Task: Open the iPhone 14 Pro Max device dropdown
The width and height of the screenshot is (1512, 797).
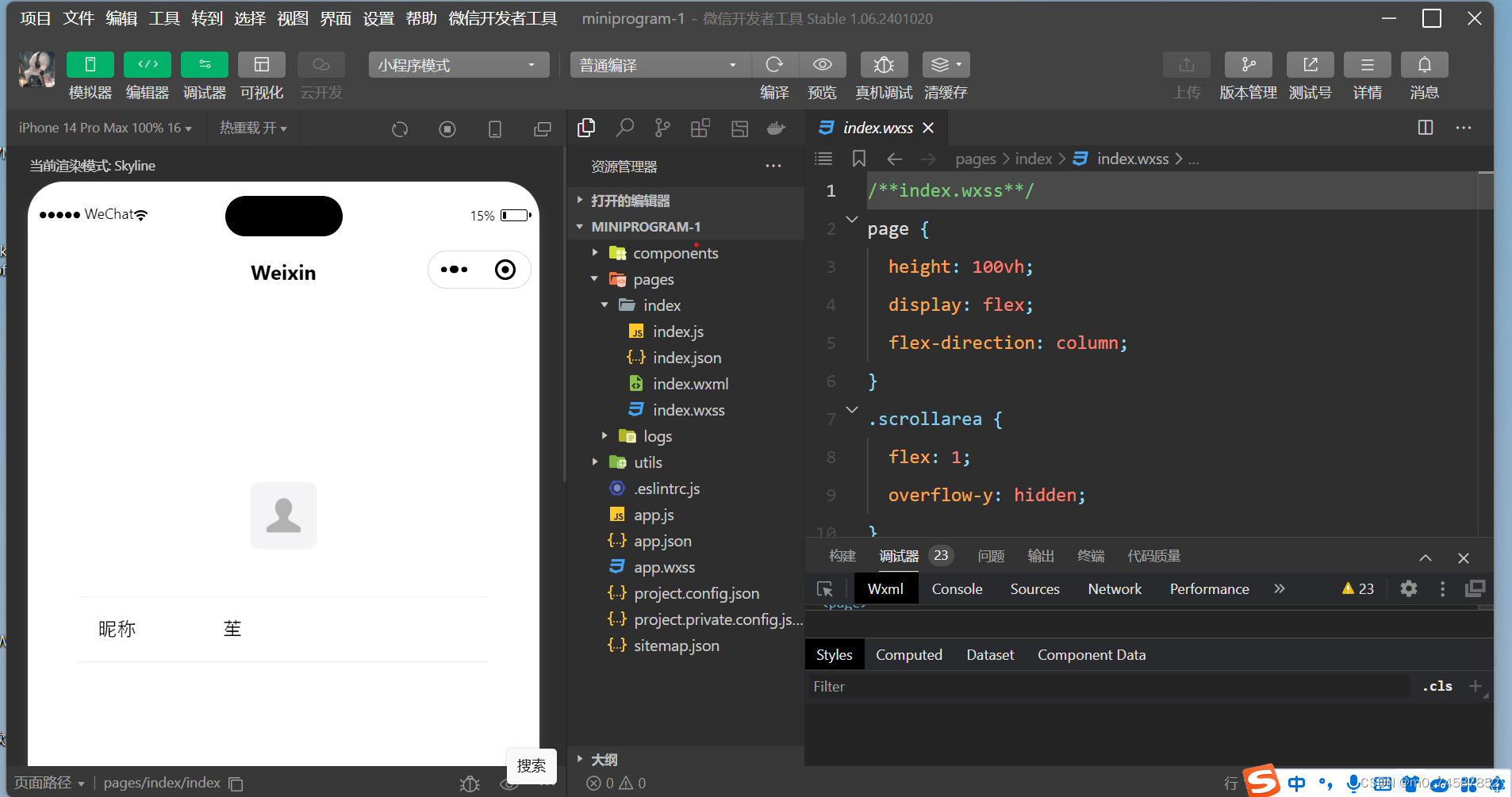Action: 106,128
